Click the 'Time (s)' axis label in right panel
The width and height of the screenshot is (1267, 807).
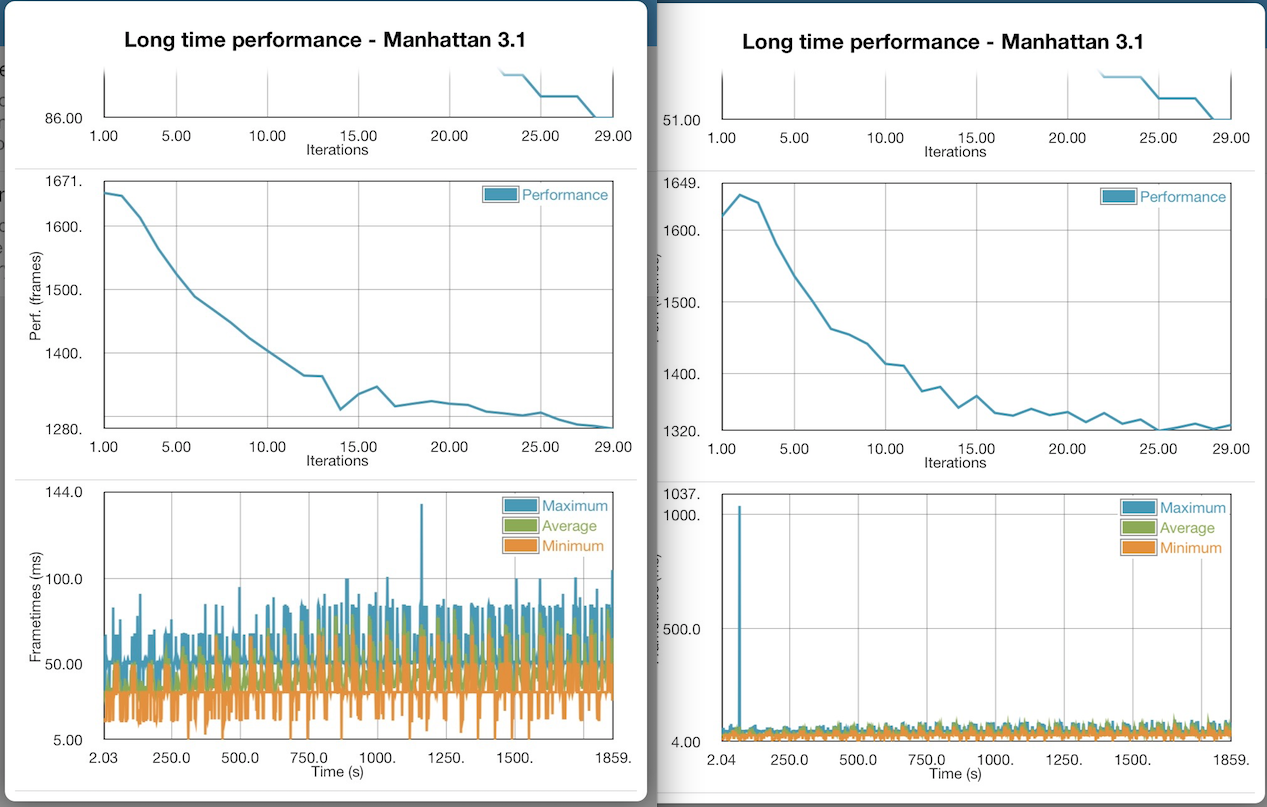coord(955,773)
